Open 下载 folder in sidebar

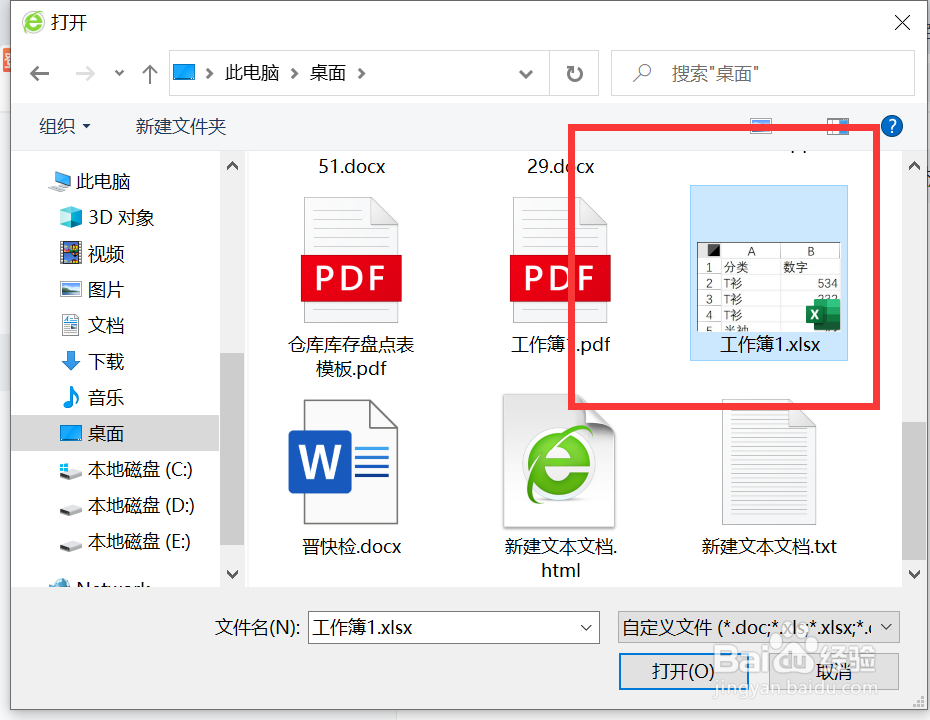coord(93,361)
